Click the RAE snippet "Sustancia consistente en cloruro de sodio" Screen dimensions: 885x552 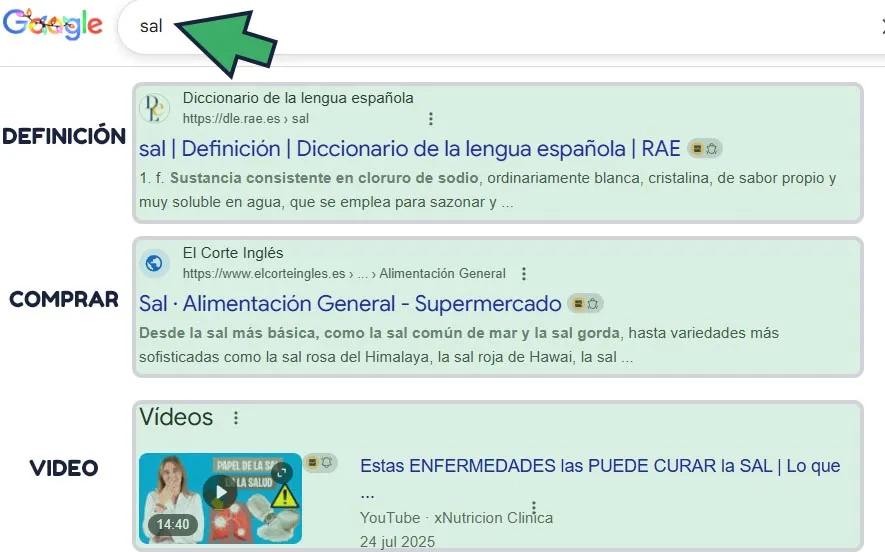click(x=324, y=178)
